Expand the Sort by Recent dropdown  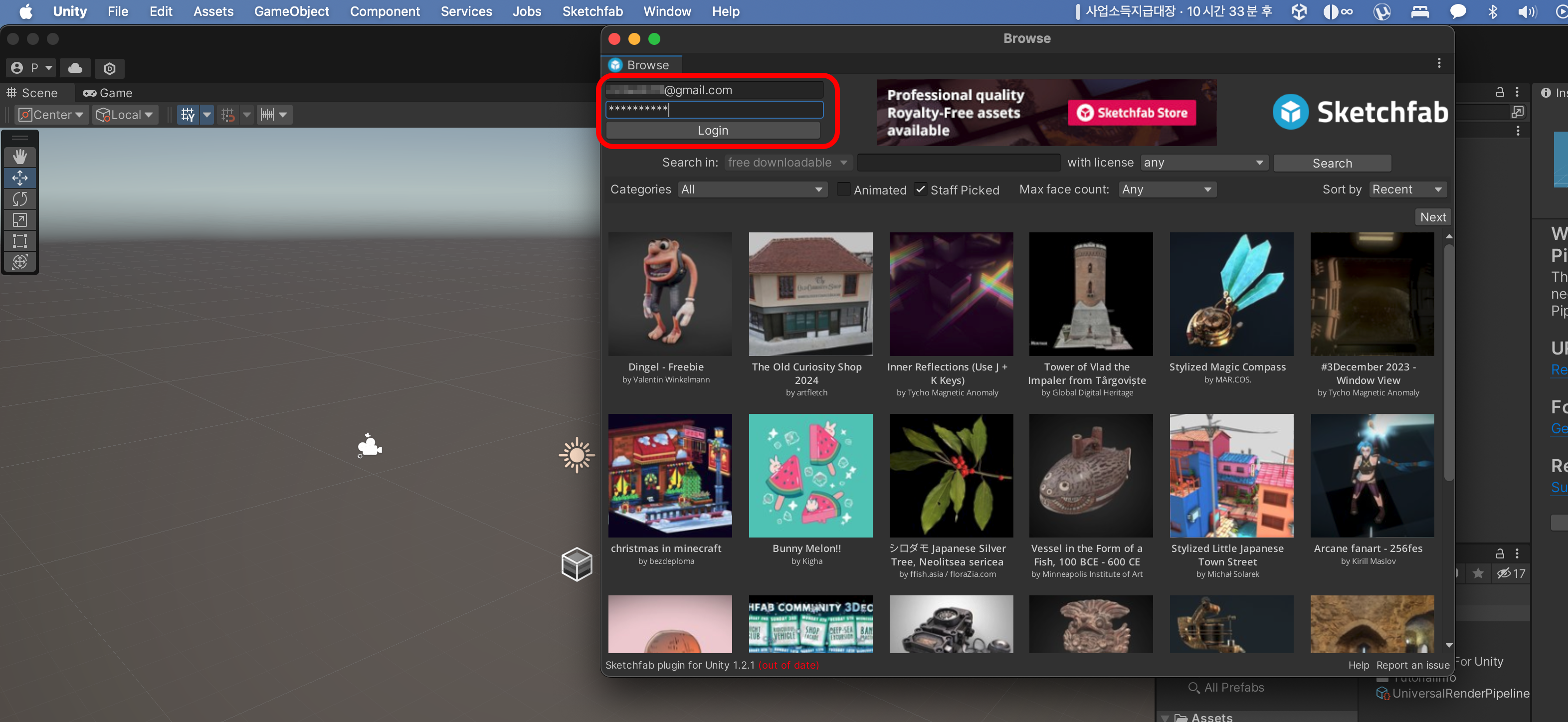click(x=1407, y=189)
